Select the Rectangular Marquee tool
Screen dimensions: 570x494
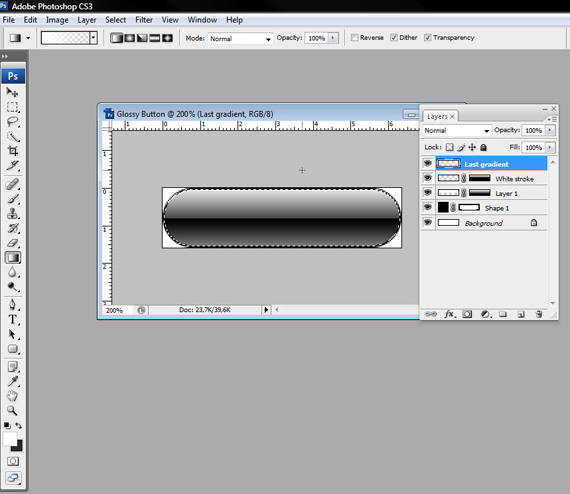[x=12, y=107]
